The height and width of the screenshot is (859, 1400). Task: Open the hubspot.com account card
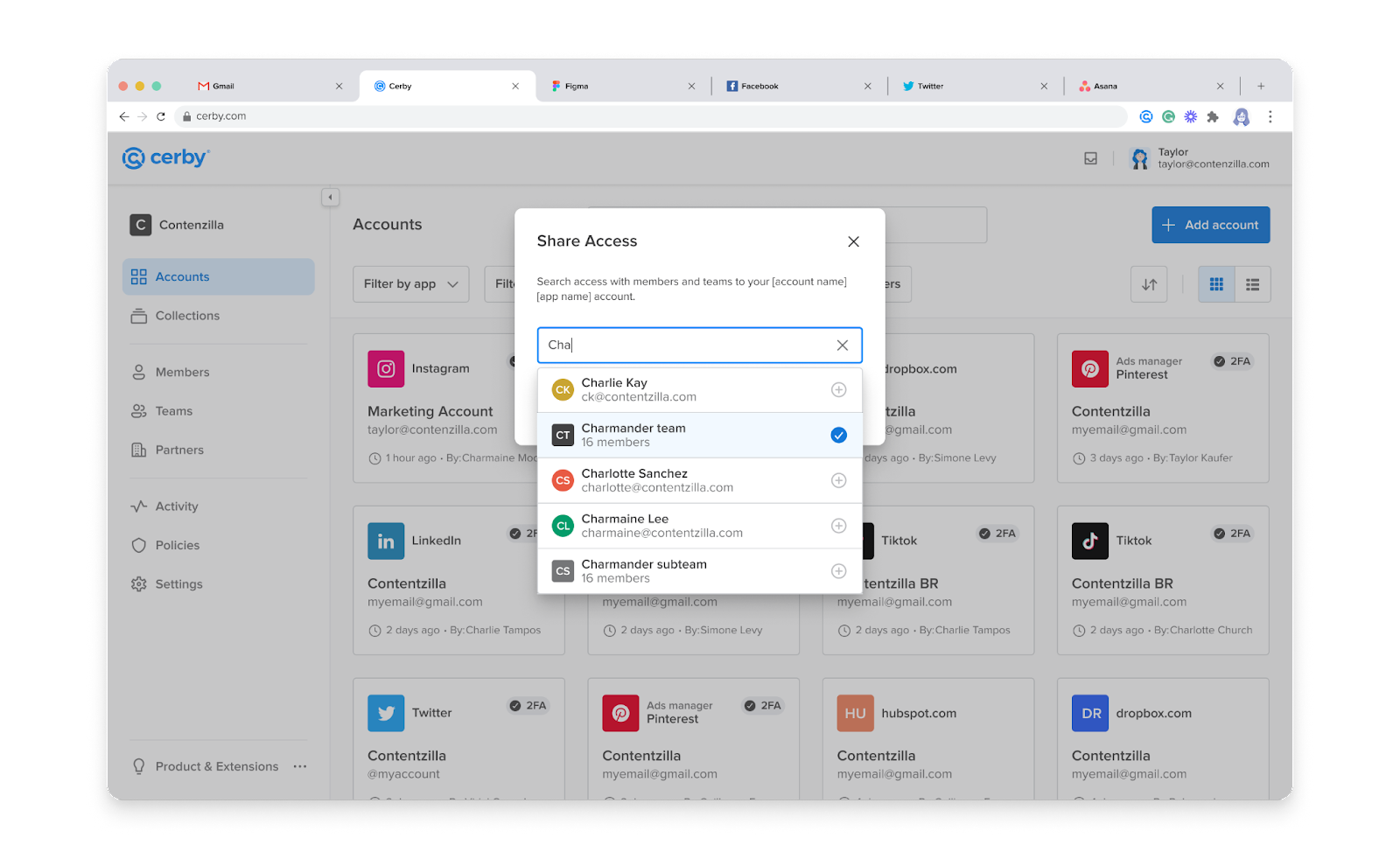[x=927, y=739]
